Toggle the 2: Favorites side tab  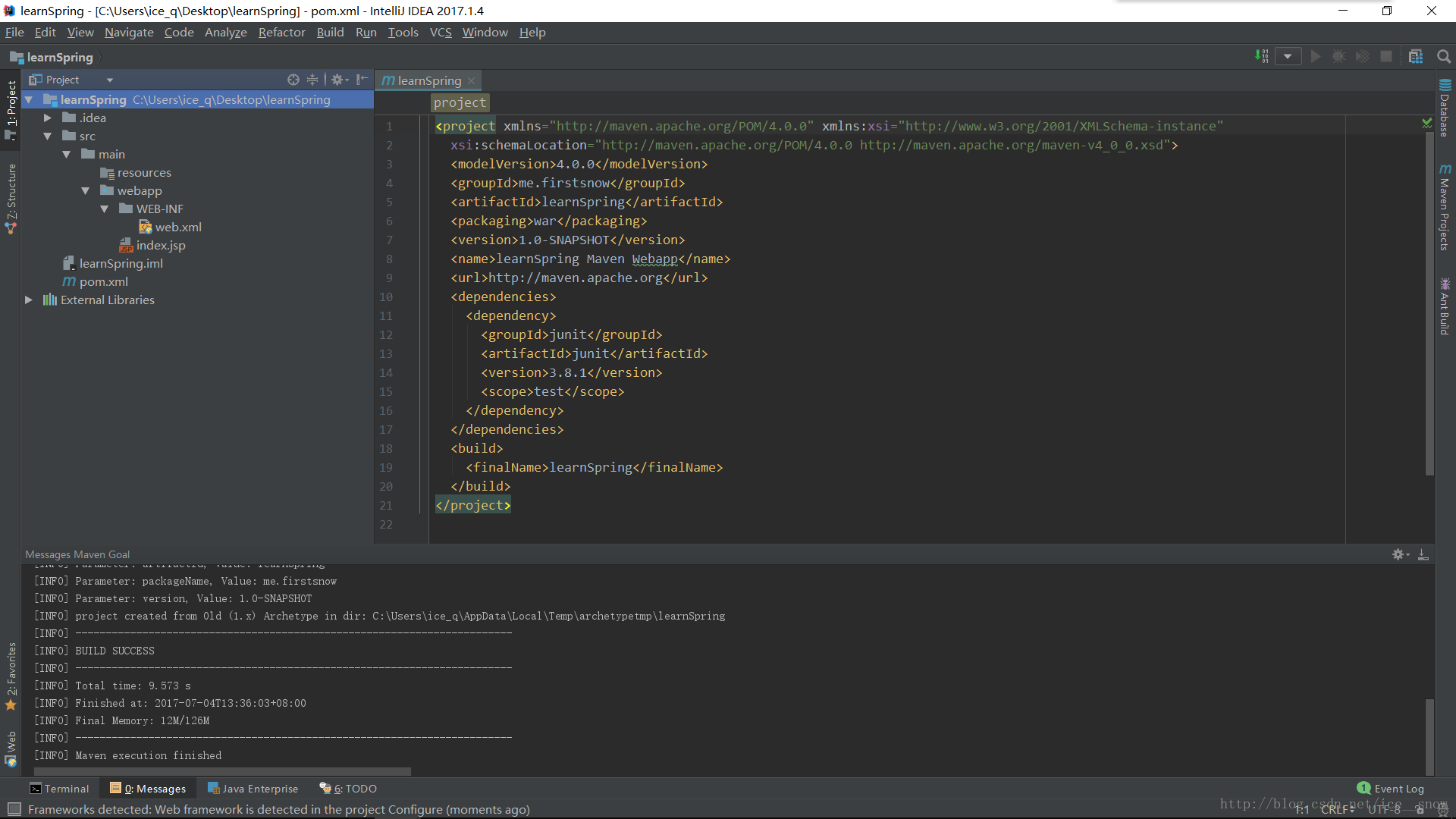(x=11, y=676)
